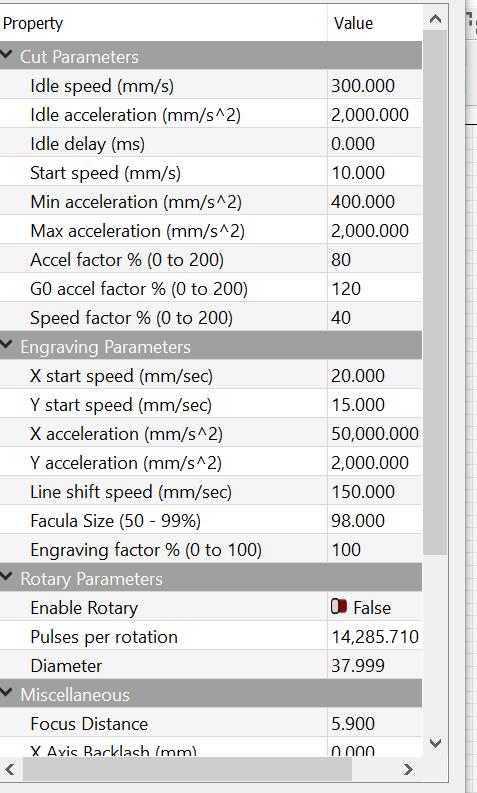The image size is (477, 793).
Task: Edit the Start speed value 10.000
Action: pyautogui.click(x=375, y=172)
